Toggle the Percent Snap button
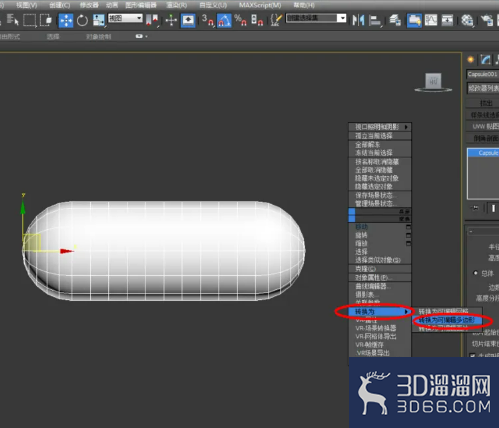This screenshot has width=499, height=428. (240, 20)
